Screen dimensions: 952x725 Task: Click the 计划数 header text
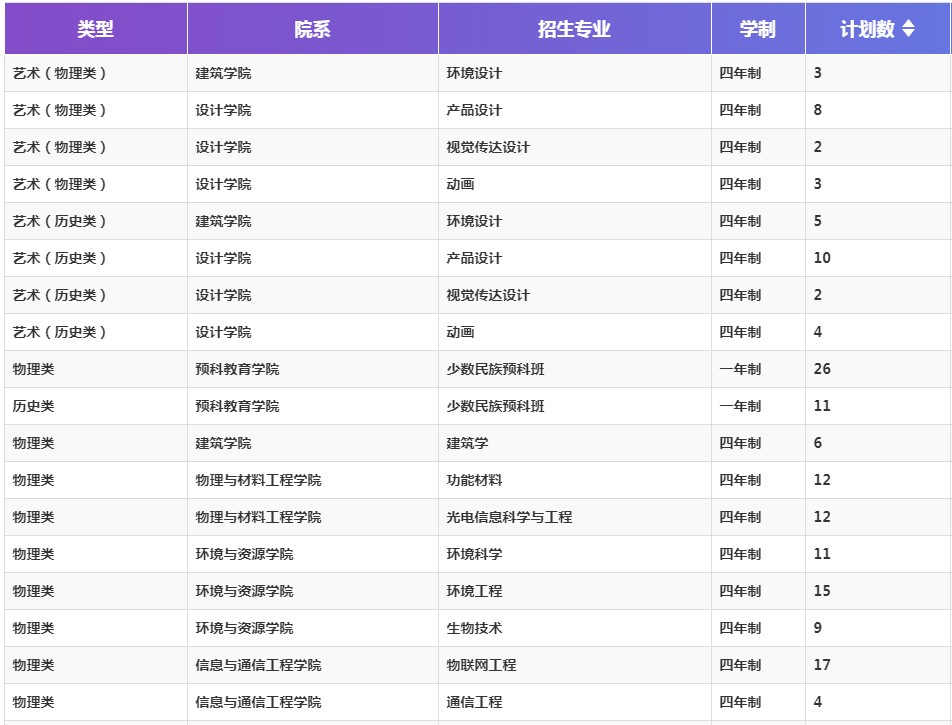click(867, 29)
